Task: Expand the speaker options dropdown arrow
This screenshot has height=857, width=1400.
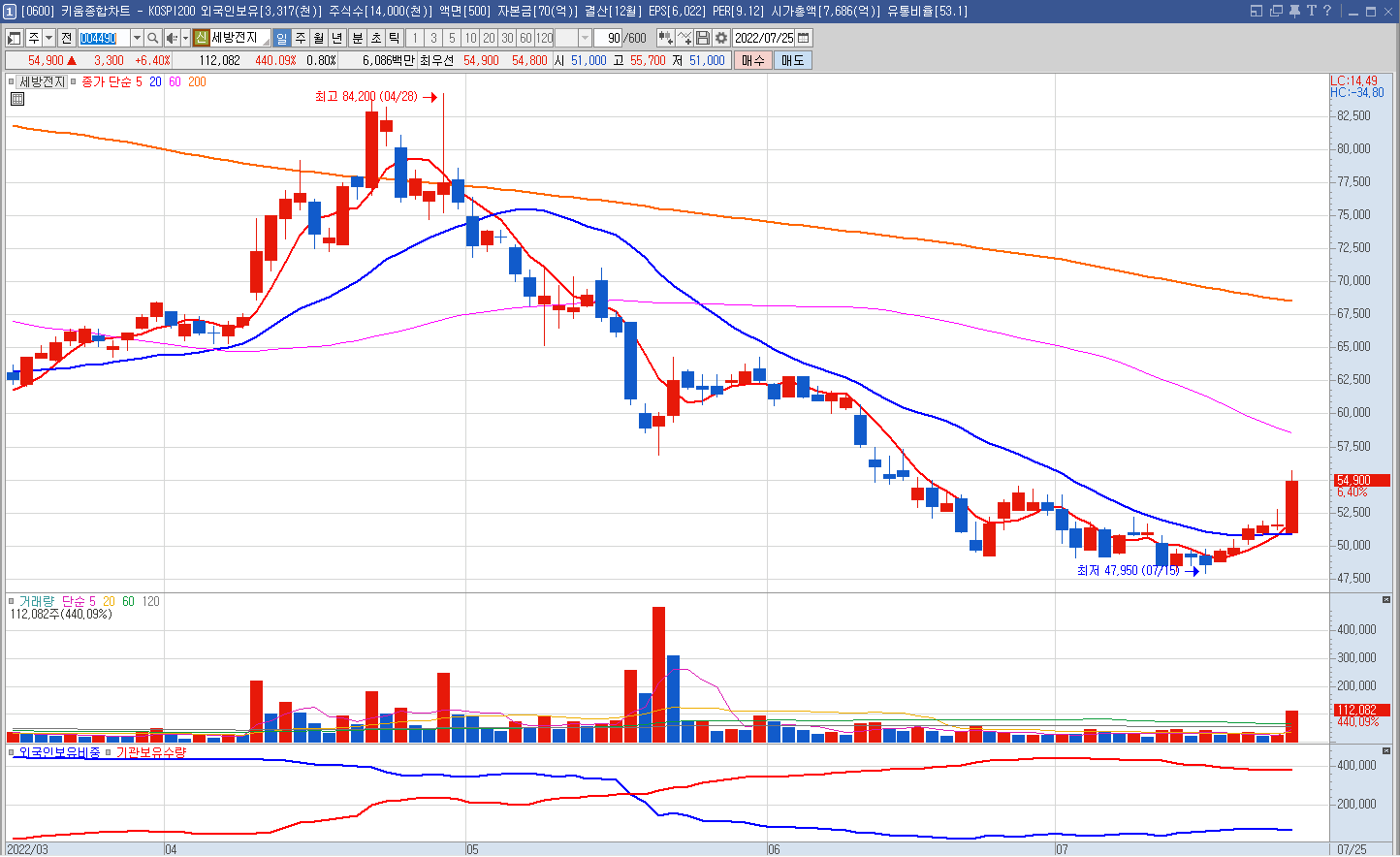Action: [185, 38]
